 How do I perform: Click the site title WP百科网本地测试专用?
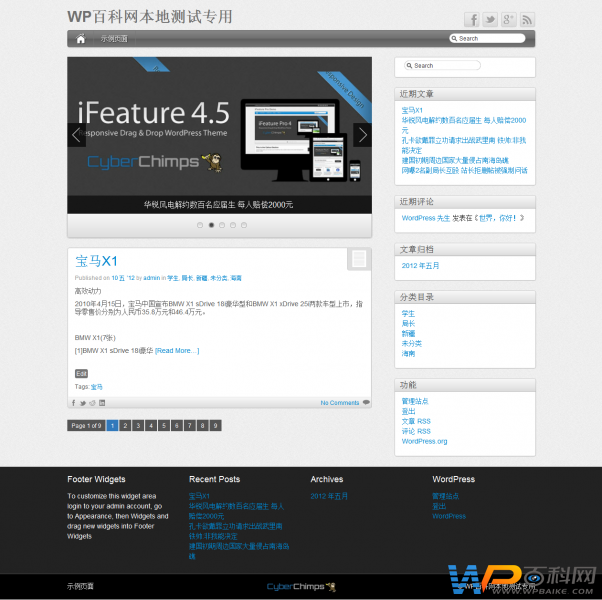pos(150,17)
